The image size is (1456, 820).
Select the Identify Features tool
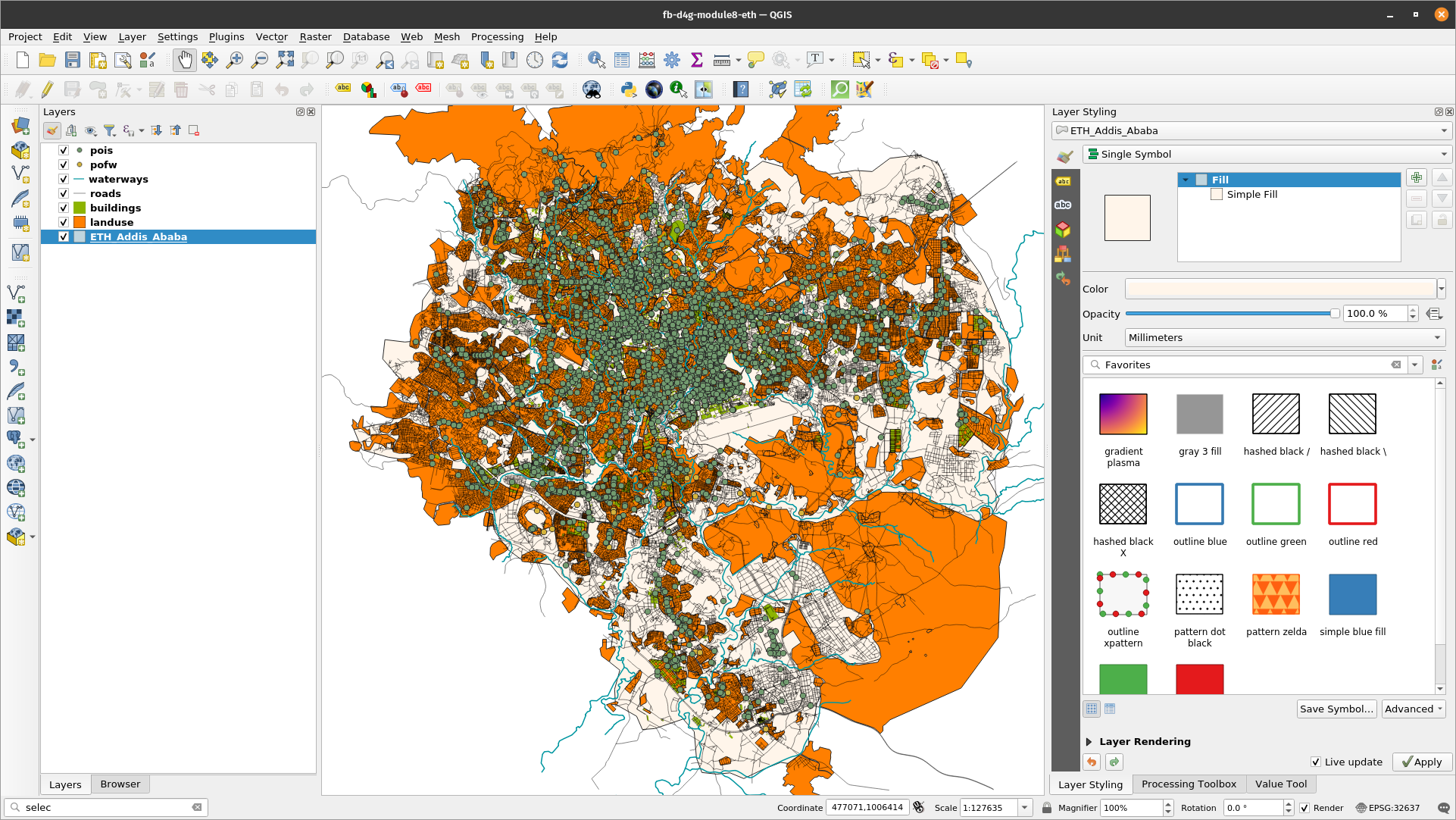click(597, 61)
